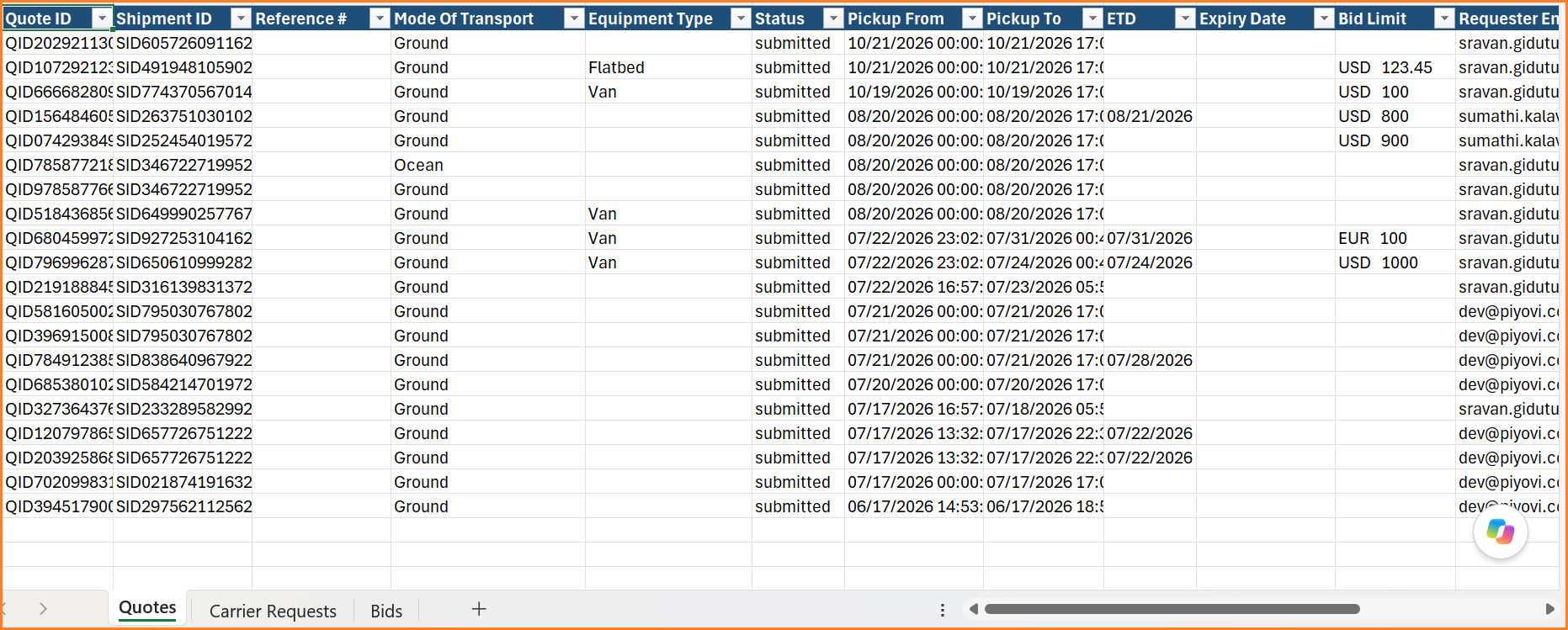
Task: Add a new sheet with plus icon
Action: pyautogui.click(x=479, y=609)
